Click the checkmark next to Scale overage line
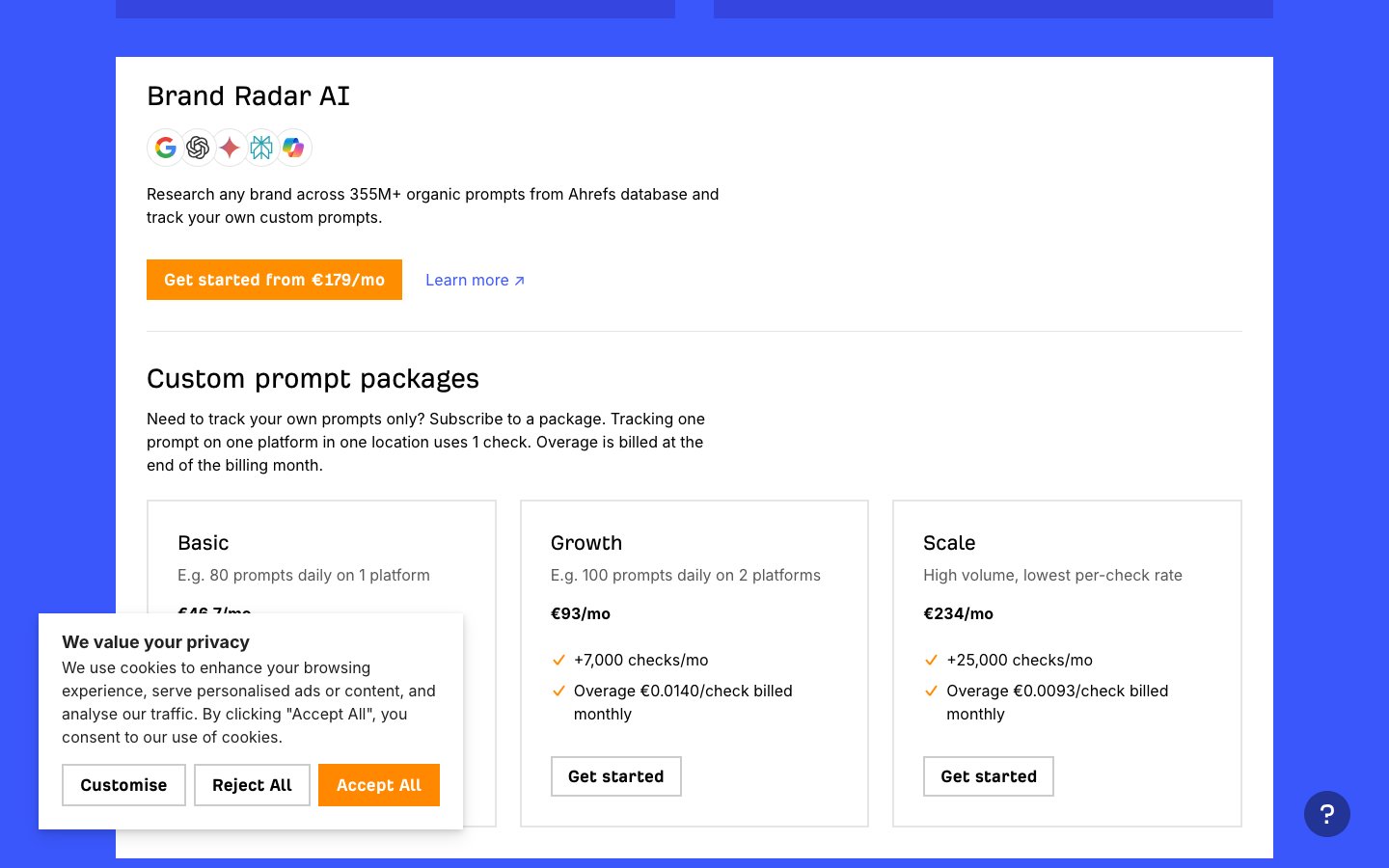The image size is (1389, 868). (931, 692)
